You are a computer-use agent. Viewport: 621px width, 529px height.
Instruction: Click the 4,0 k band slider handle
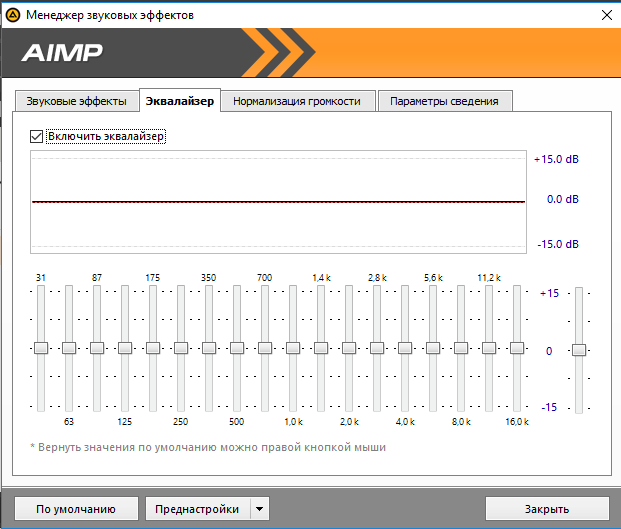pyautogui.click(x=405, y=348)
